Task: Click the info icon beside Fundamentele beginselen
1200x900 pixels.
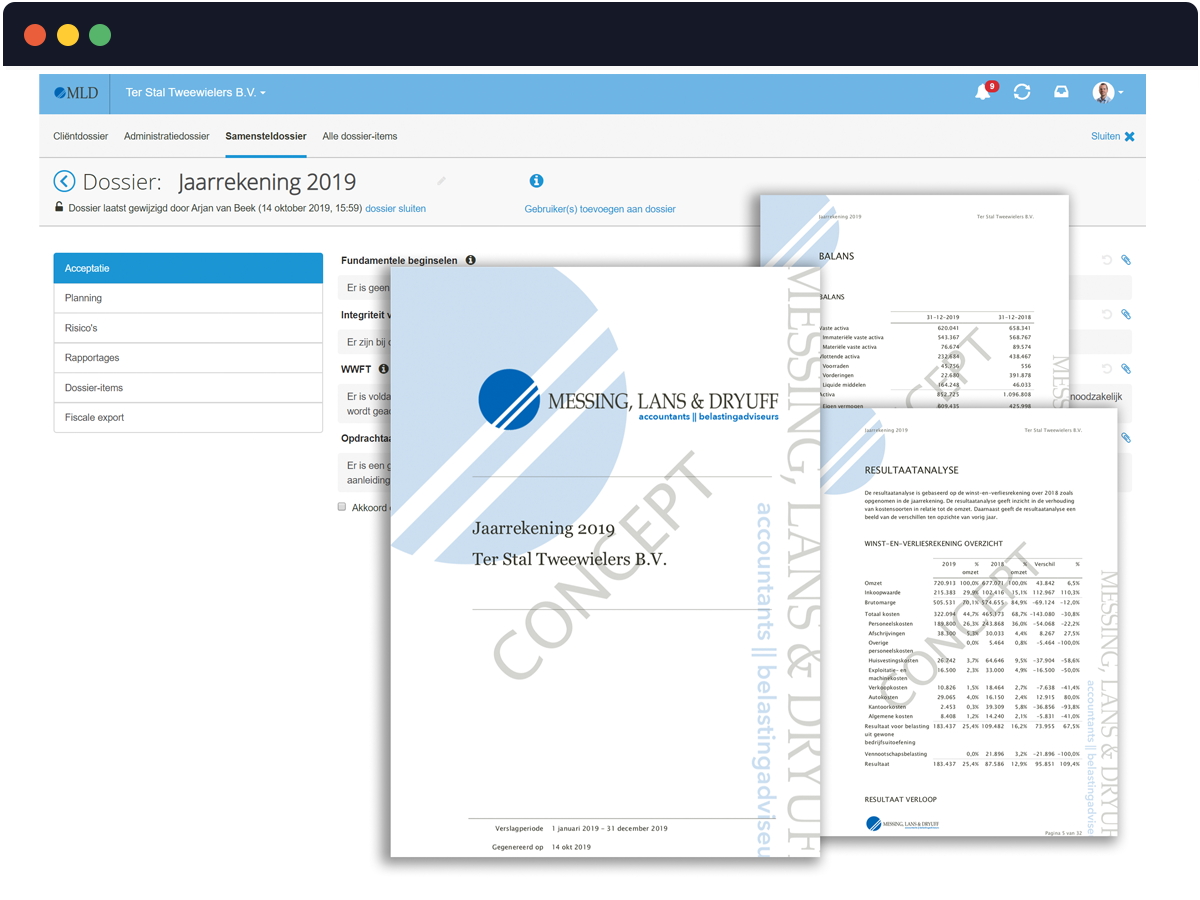Action: [471, 260]
